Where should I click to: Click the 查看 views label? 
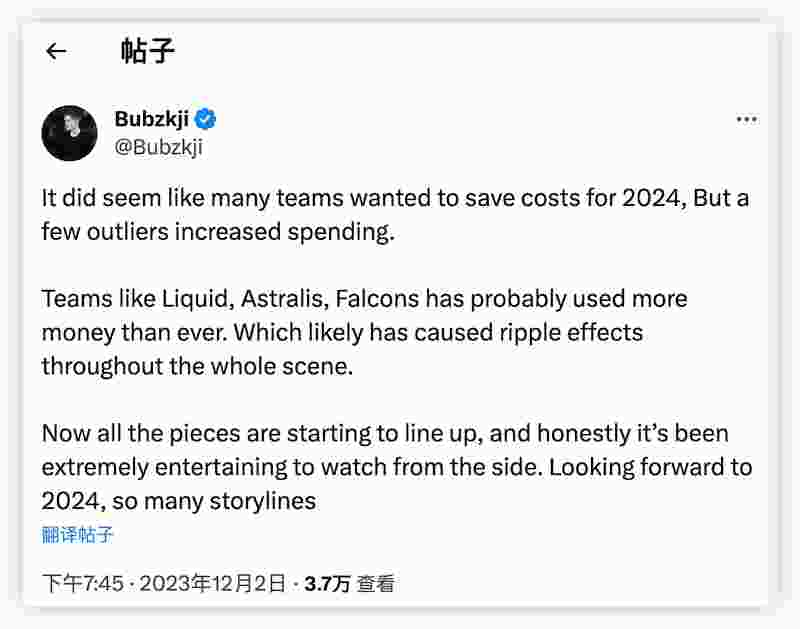[376, 583]
